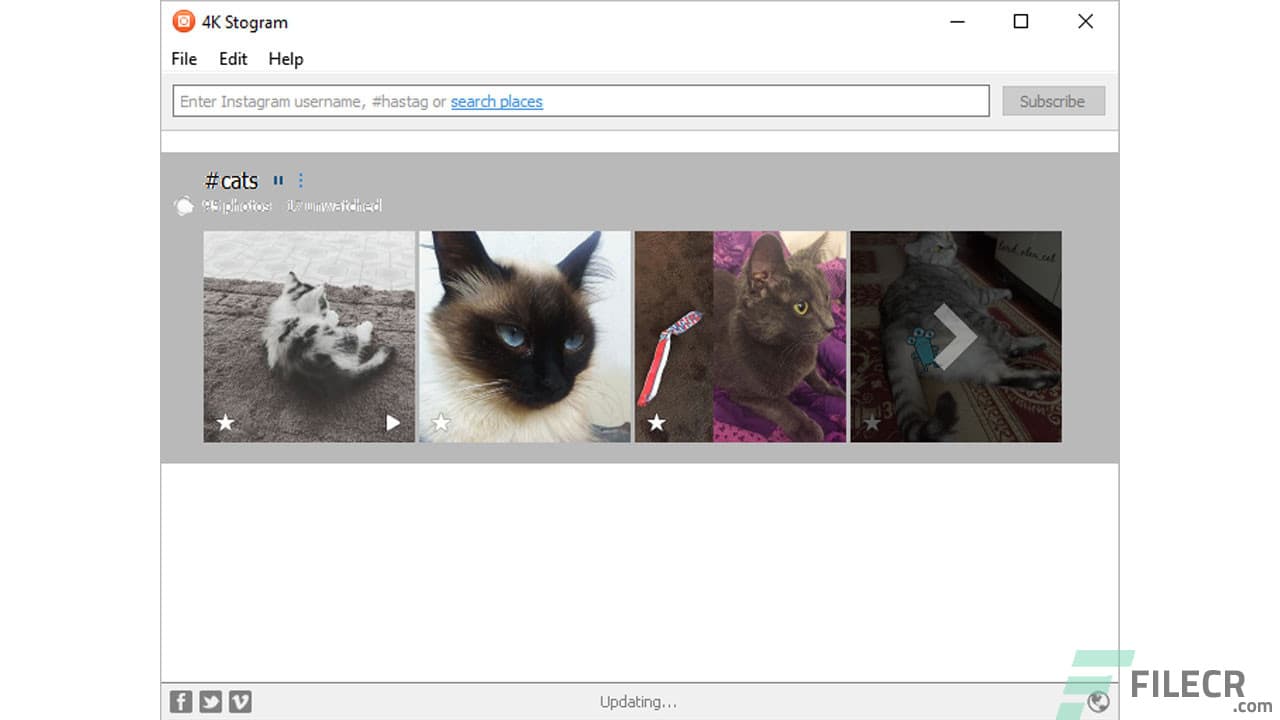Click the updating spinner icon beside #cats
Screen dimensions: 1280x720
[x=185, y=205]
